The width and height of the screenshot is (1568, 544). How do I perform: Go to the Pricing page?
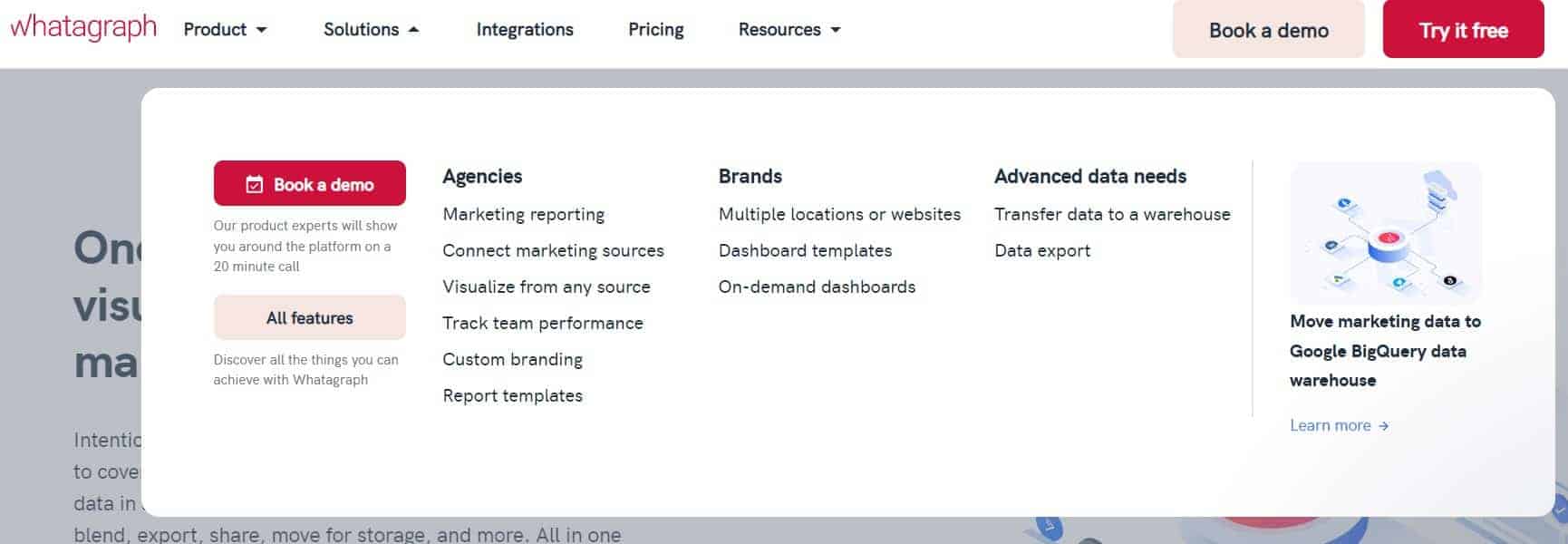[x=656, y=29]
